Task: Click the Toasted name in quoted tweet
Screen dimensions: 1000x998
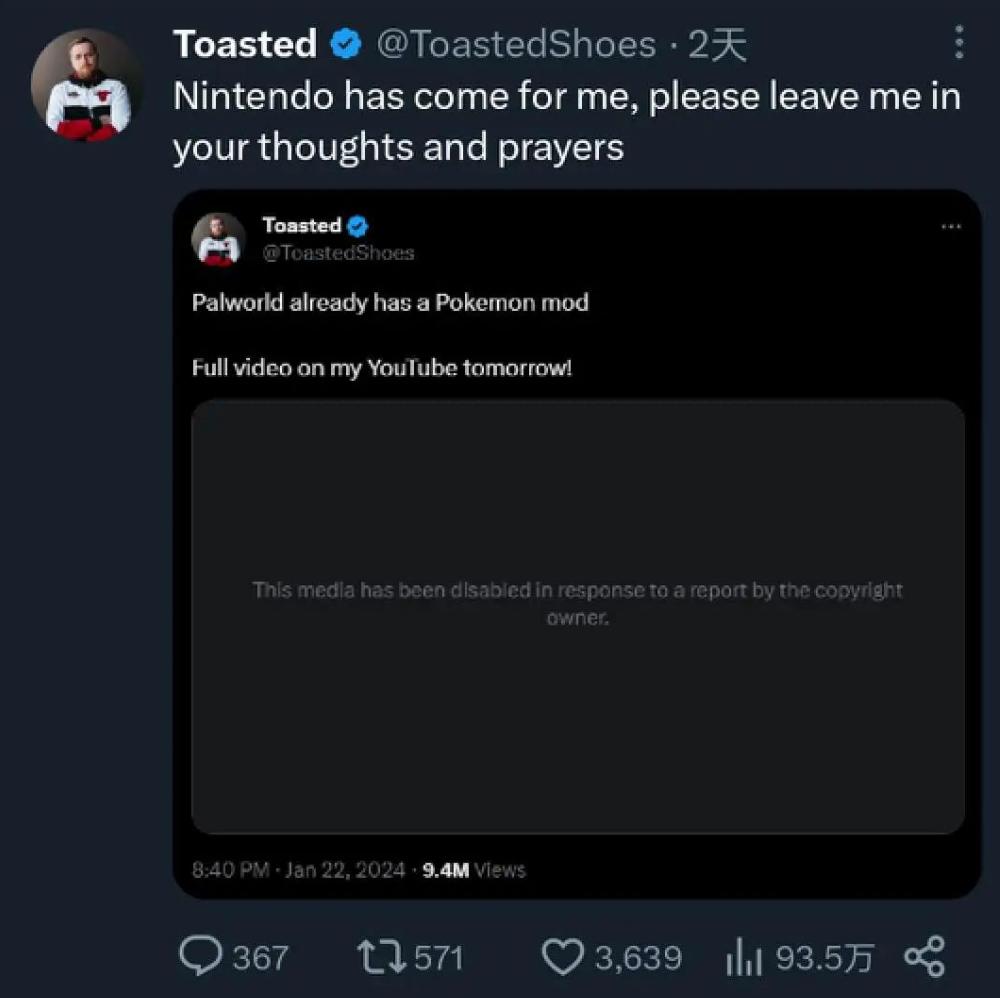Action: pos(301,226)
